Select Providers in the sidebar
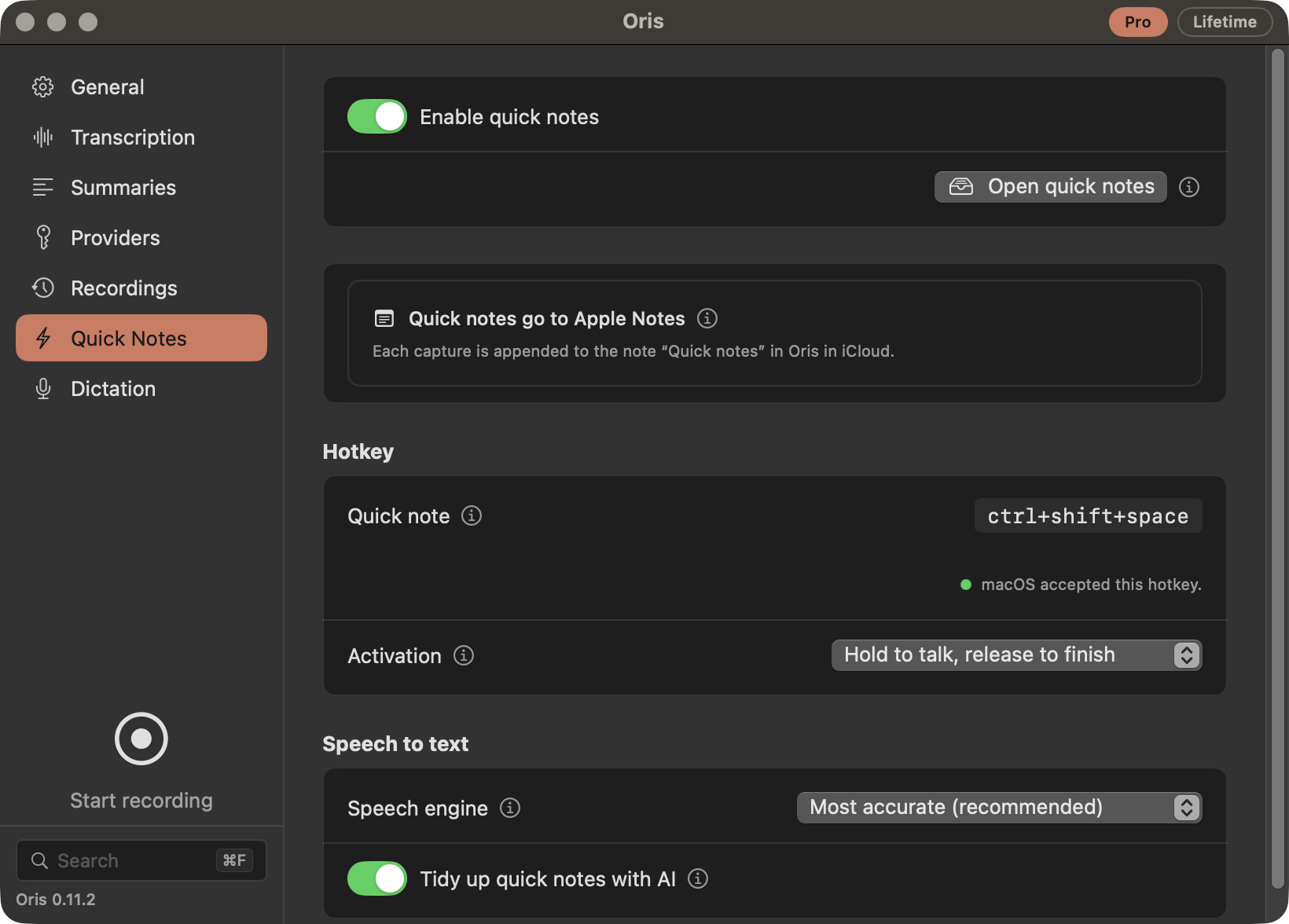This screenshot has height=924, width=1289. [x=141, y=238]
